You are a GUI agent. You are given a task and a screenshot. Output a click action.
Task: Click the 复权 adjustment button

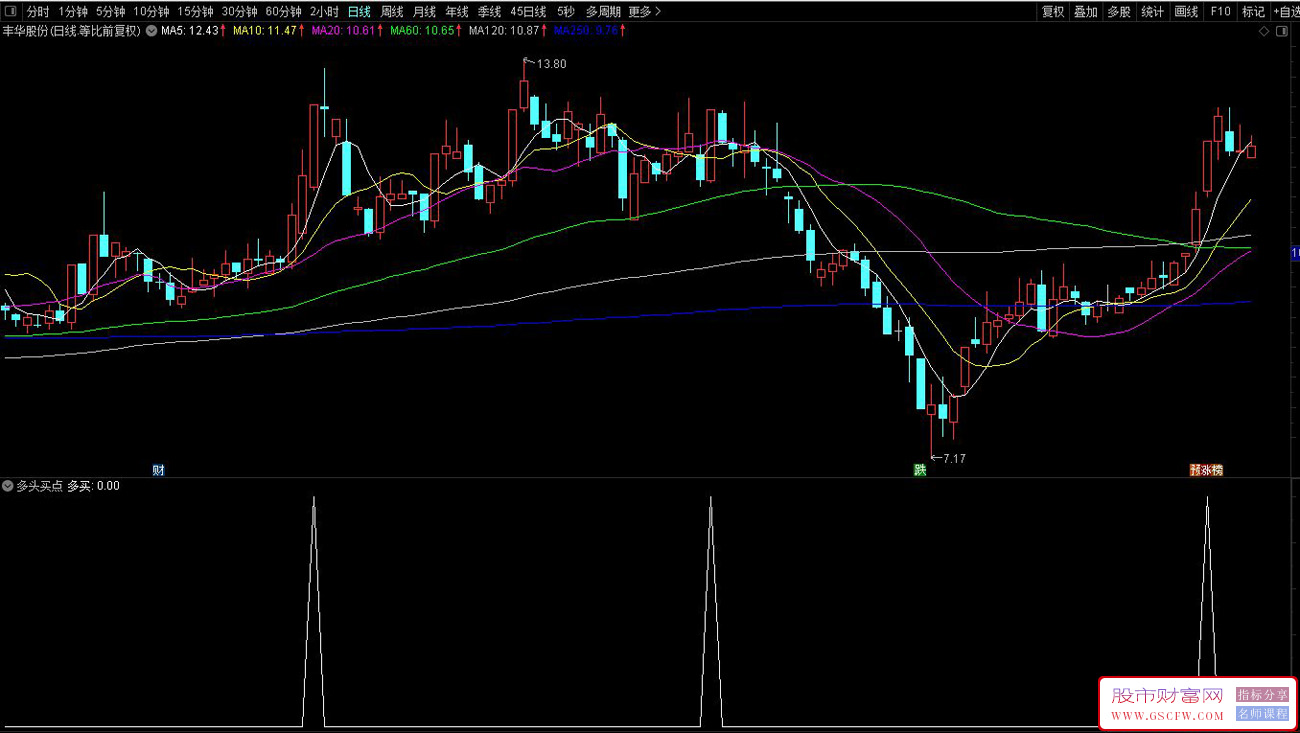pos(1053,12)
